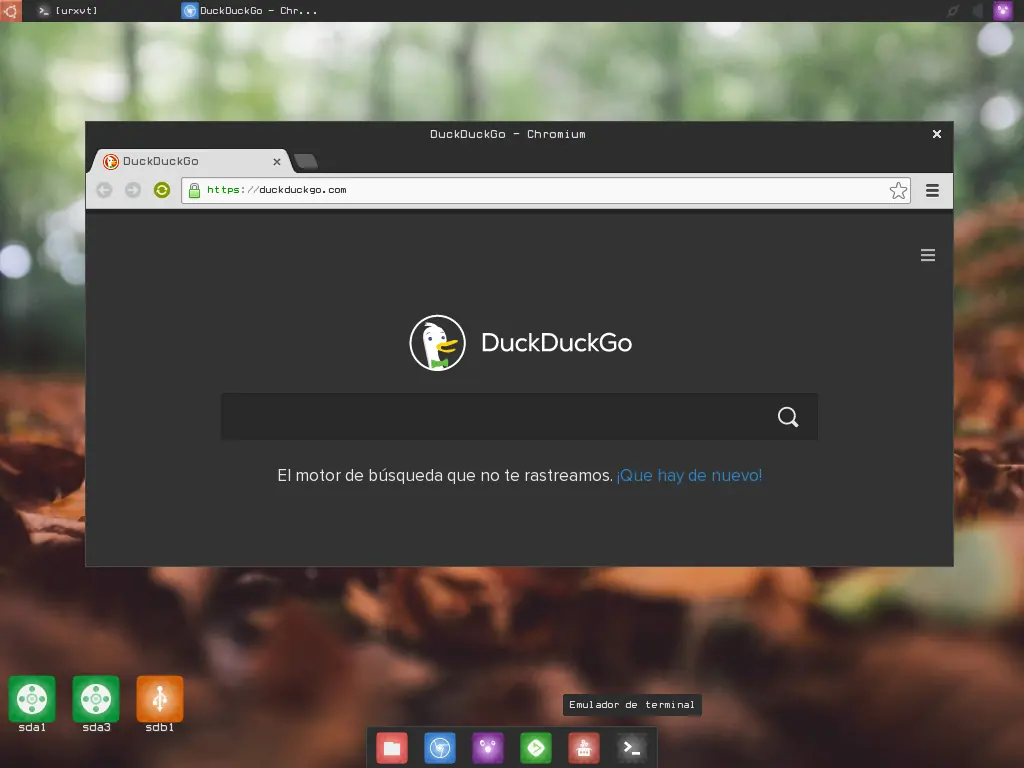This screenshot has width=1024, height=768.
Task: Click the URL address bar
Action: [545, 190]
